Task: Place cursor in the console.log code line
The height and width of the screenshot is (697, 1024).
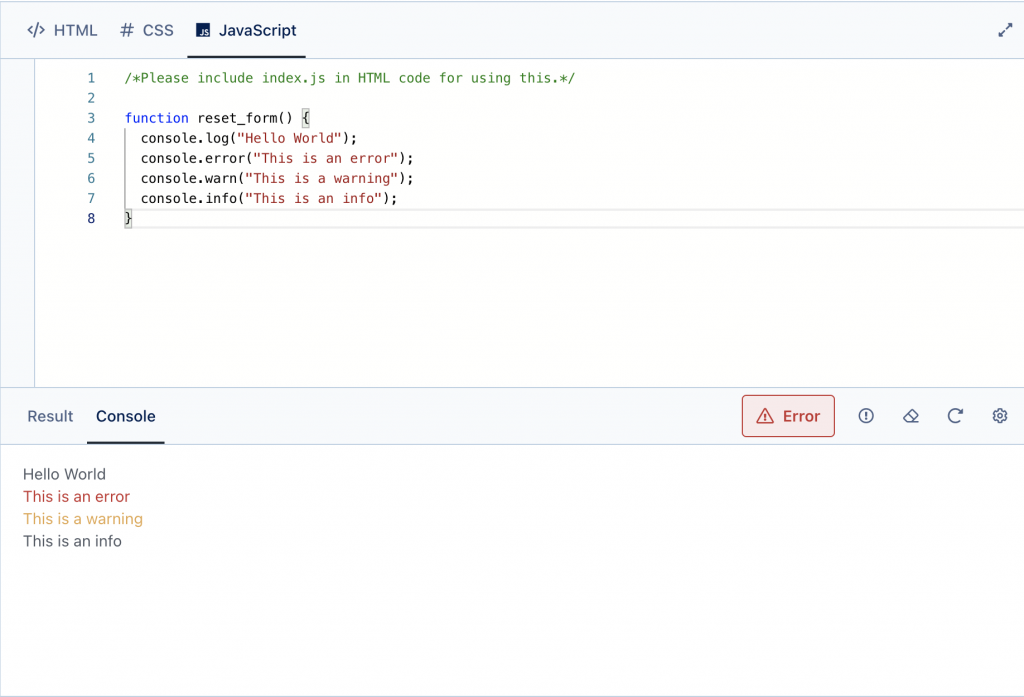Action: point(248,138)
